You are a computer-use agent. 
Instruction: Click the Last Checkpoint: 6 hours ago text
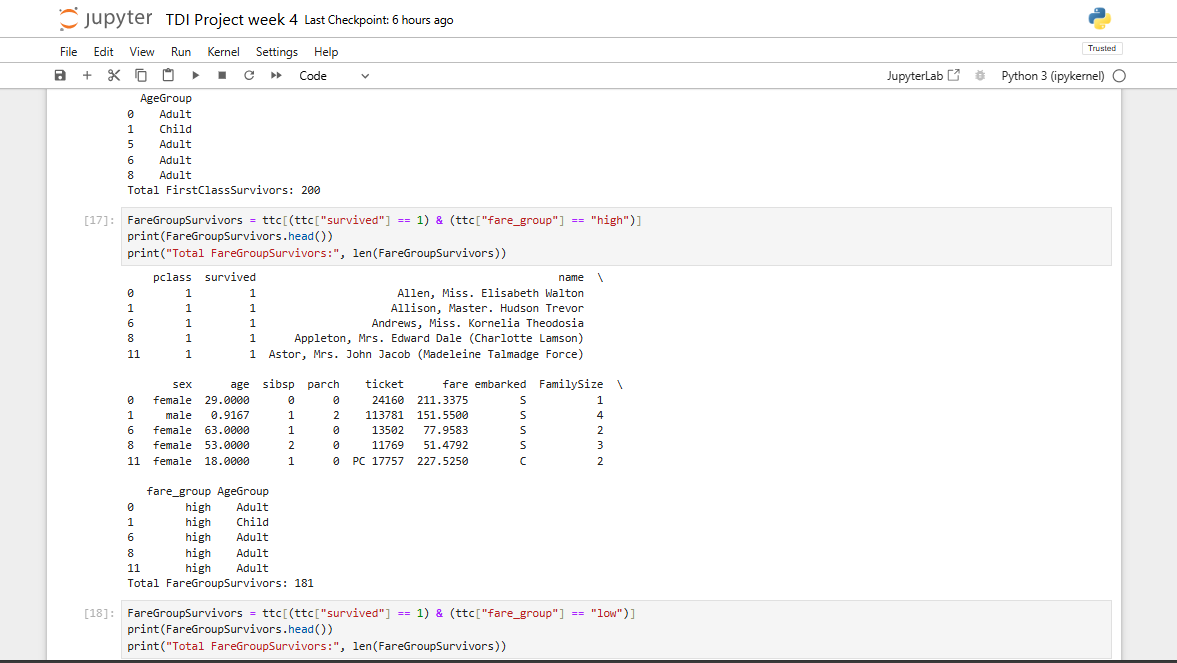coord(378,20)
